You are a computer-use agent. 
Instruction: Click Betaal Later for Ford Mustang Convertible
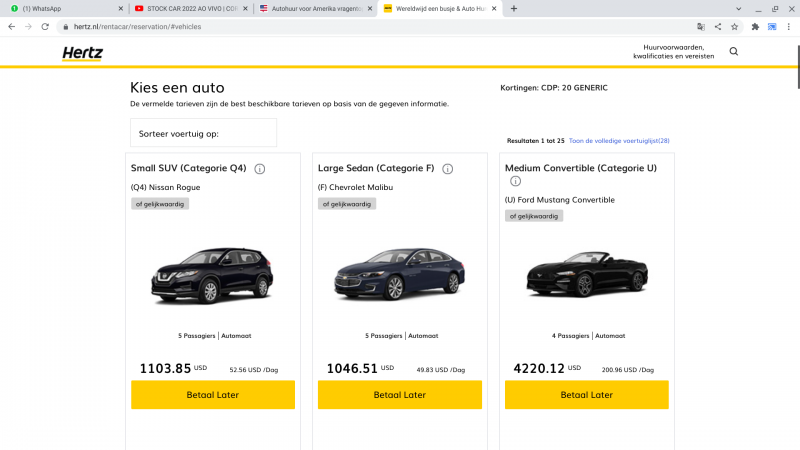(x=586, y=395)
